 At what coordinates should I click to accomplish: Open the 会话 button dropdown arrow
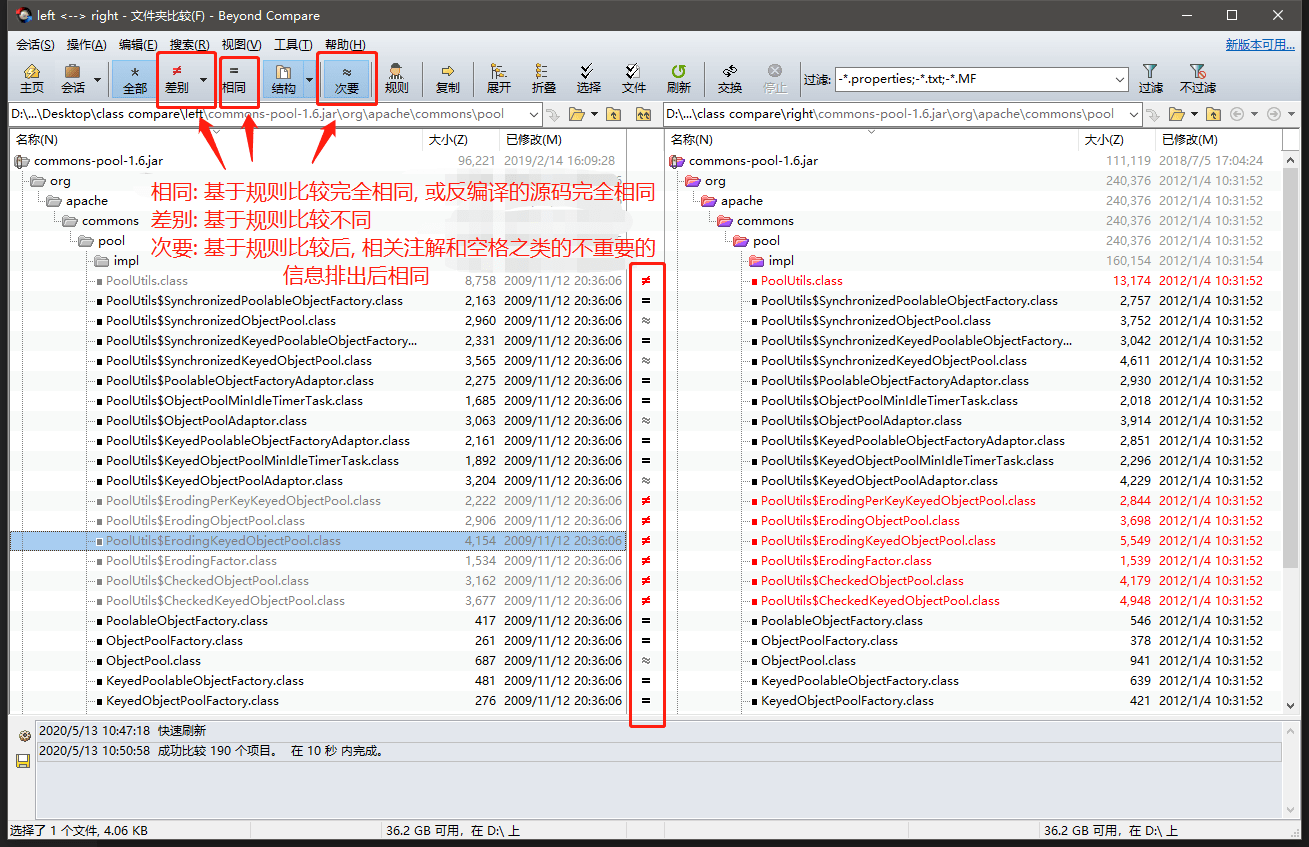[x=97, y=80]
